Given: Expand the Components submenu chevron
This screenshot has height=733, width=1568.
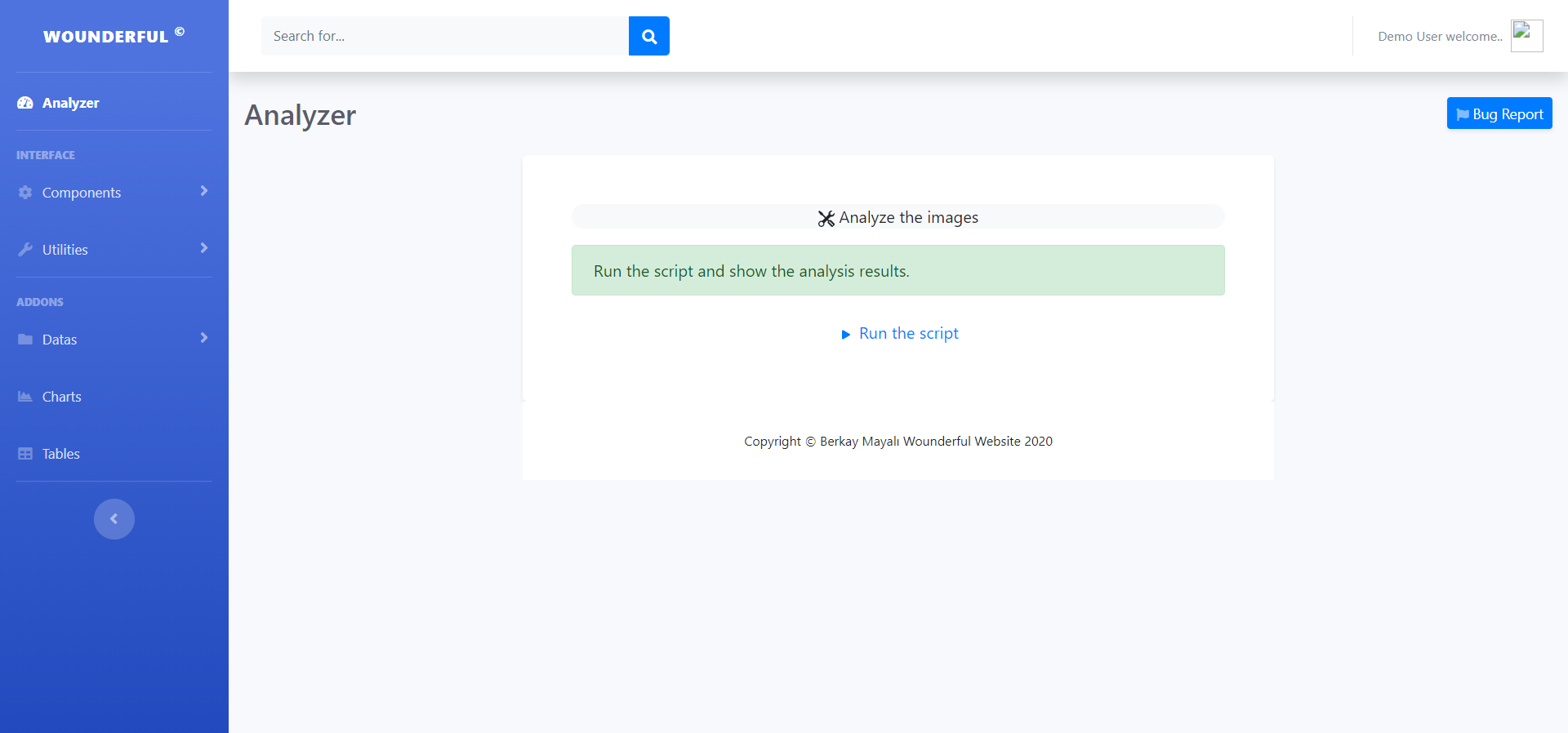Looking at the screenshot, I should coord(204,191).
